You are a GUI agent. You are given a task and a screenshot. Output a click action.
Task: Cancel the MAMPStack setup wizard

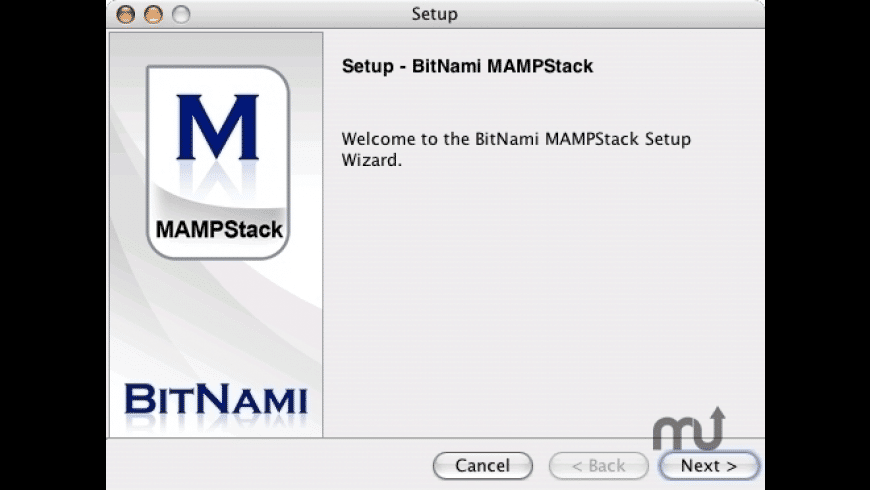tap(482, 465)
